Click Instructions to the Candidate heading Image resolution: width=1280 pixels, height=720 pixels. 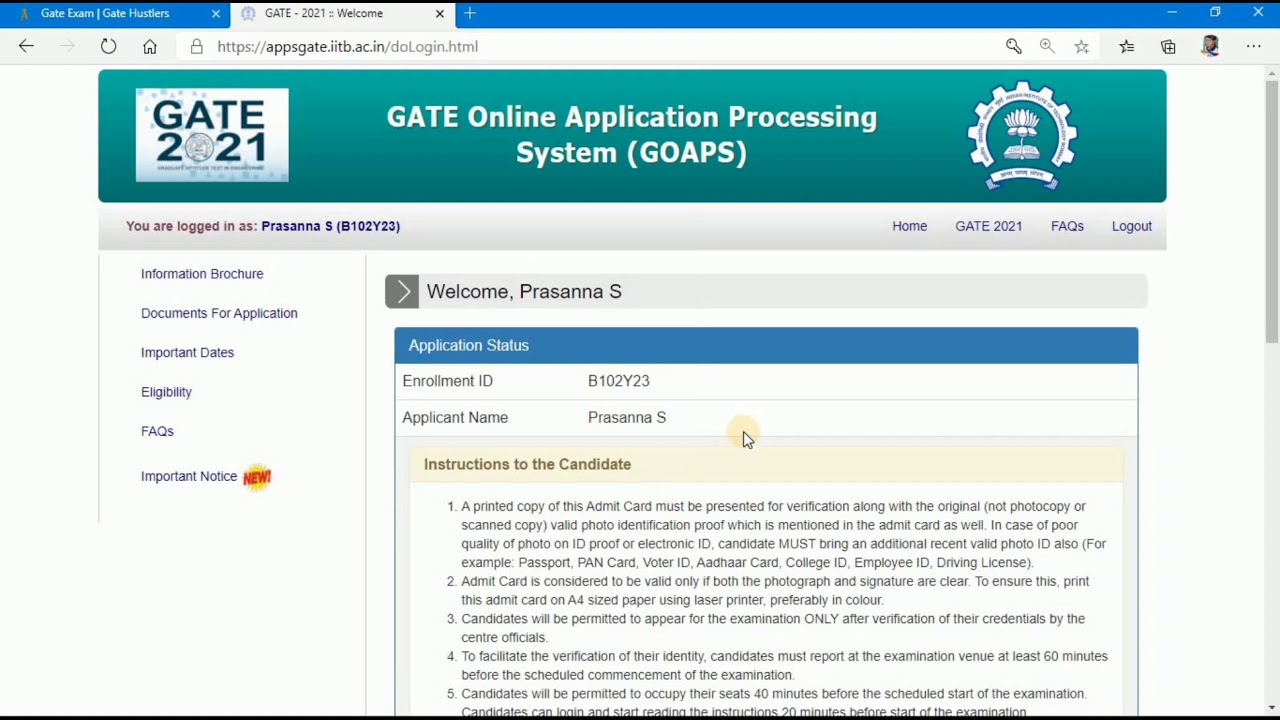(x=527, y=464)
